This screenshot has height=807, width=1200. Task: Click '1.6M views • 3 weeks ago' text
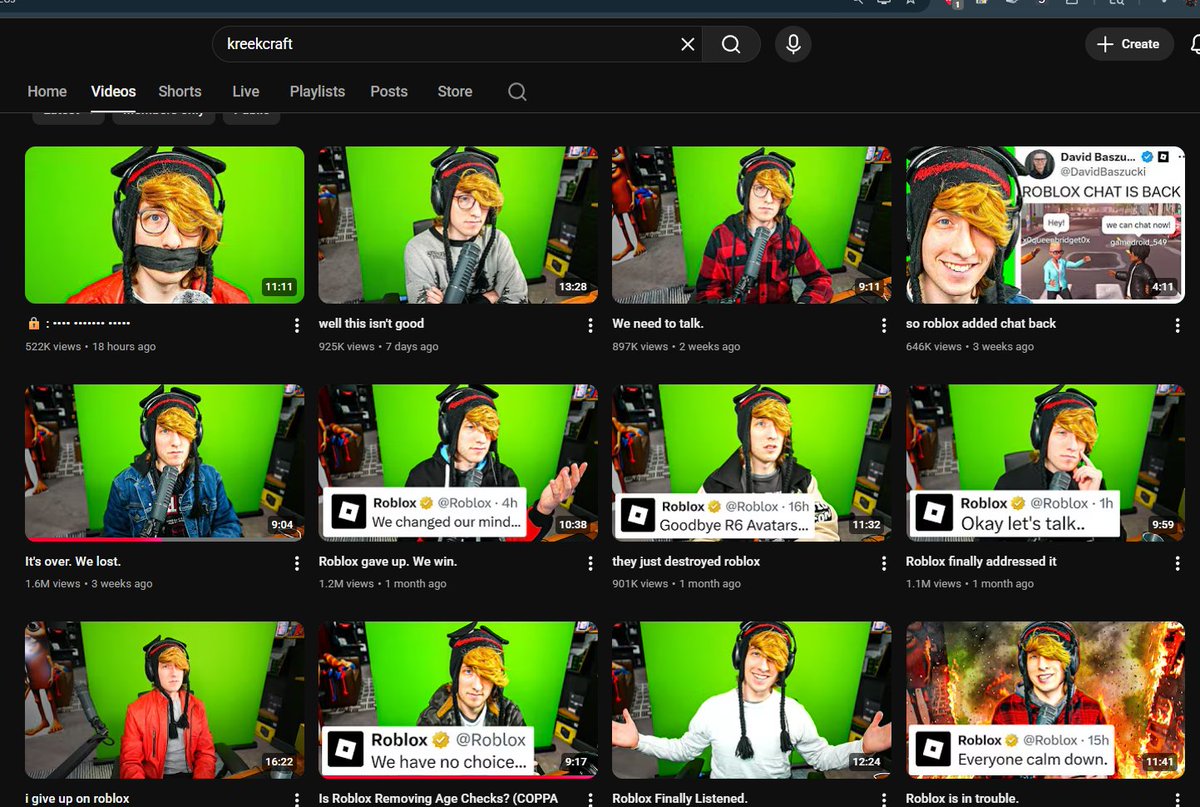(x=89, y=584)
